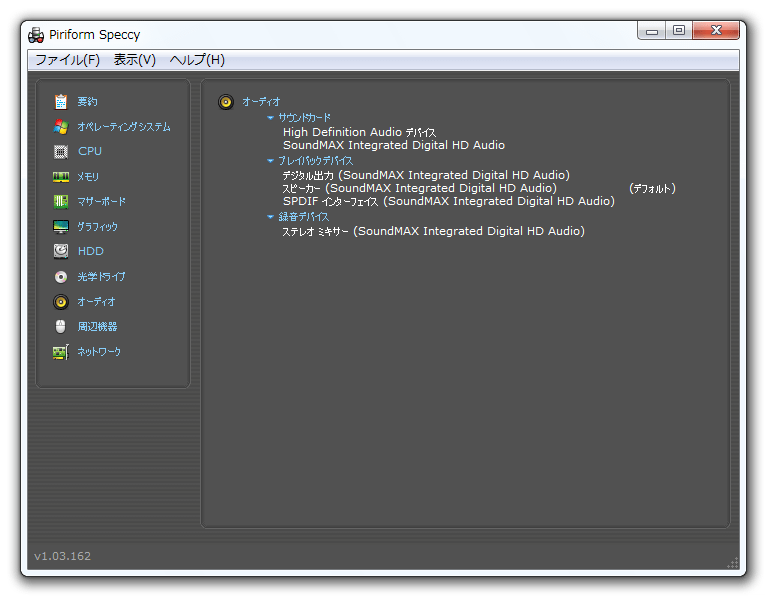
Task: Click the Windows flag icon for オペレーティングシステム
Action: [x=61, y=127]
